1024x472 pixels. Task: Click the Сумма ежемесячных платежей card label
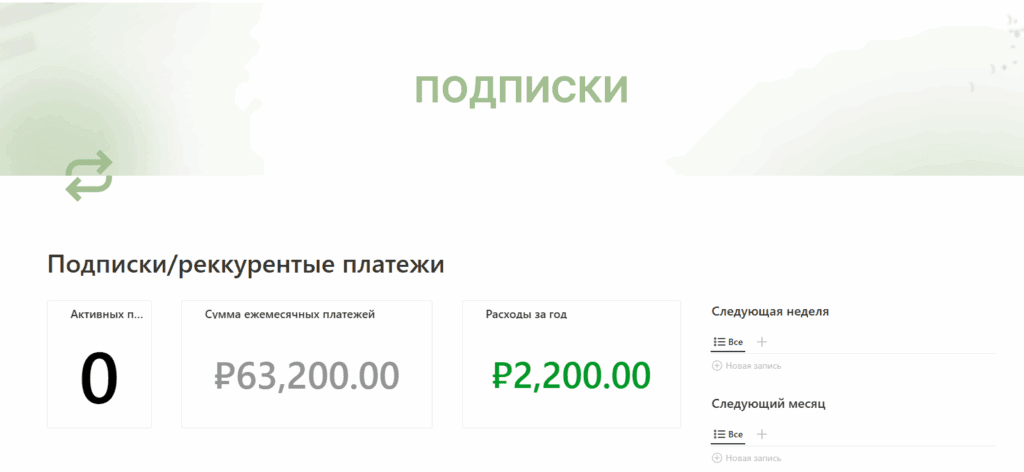pos(289,315)
